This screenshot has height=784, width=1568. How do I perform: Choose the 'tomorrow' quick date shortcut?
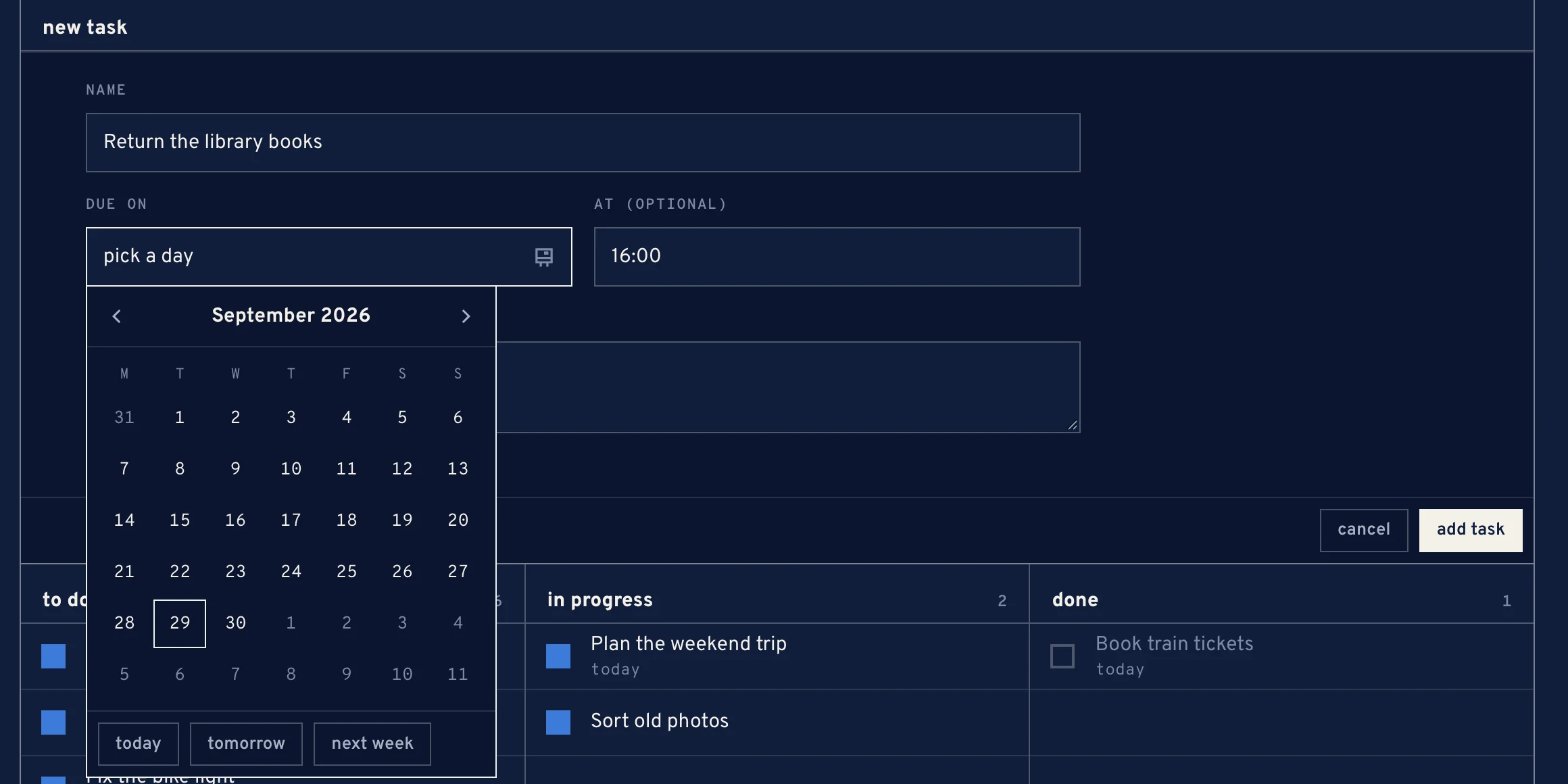coord(246,744)
